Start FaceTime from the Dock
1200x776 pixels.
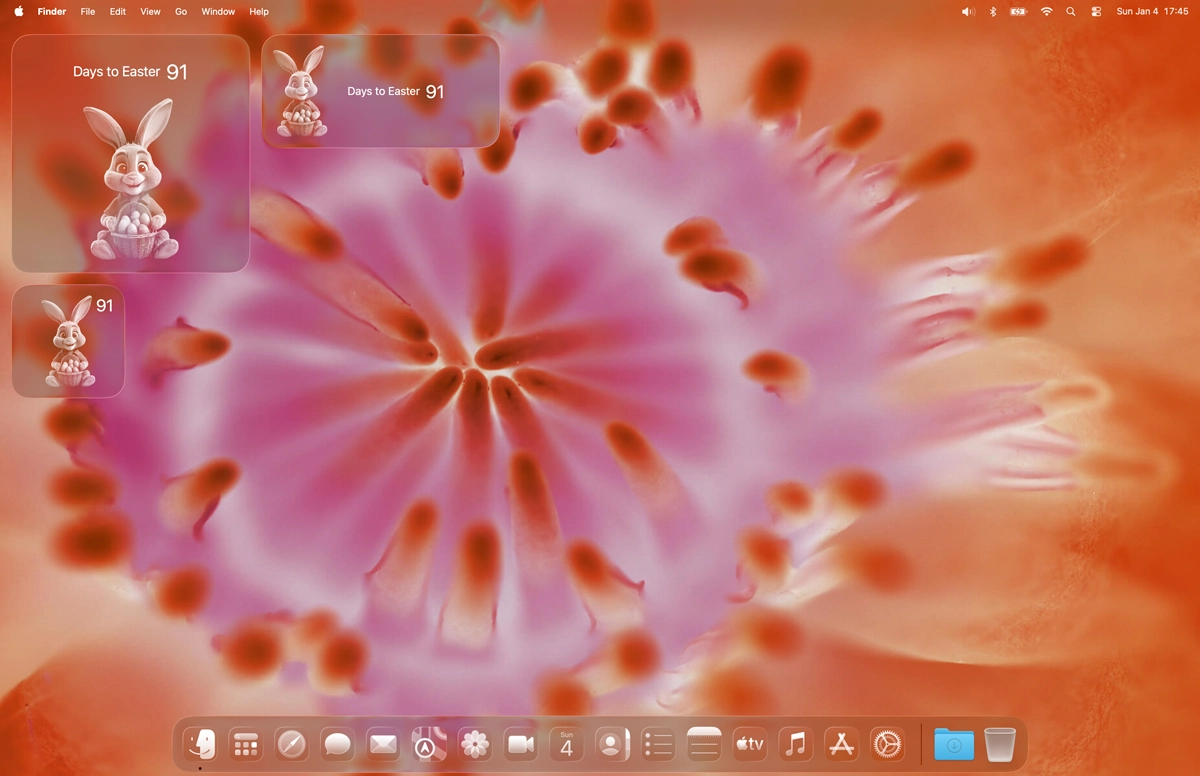(519, 744)
